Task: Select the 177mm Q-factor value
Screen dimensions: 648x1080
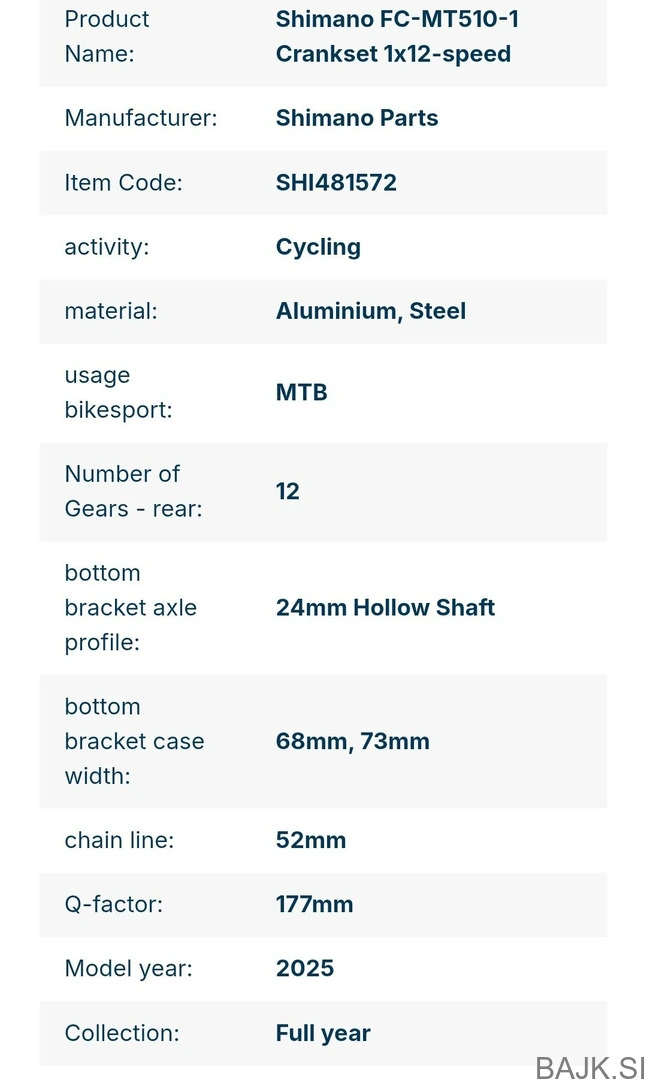Action: tap(314, 904)
